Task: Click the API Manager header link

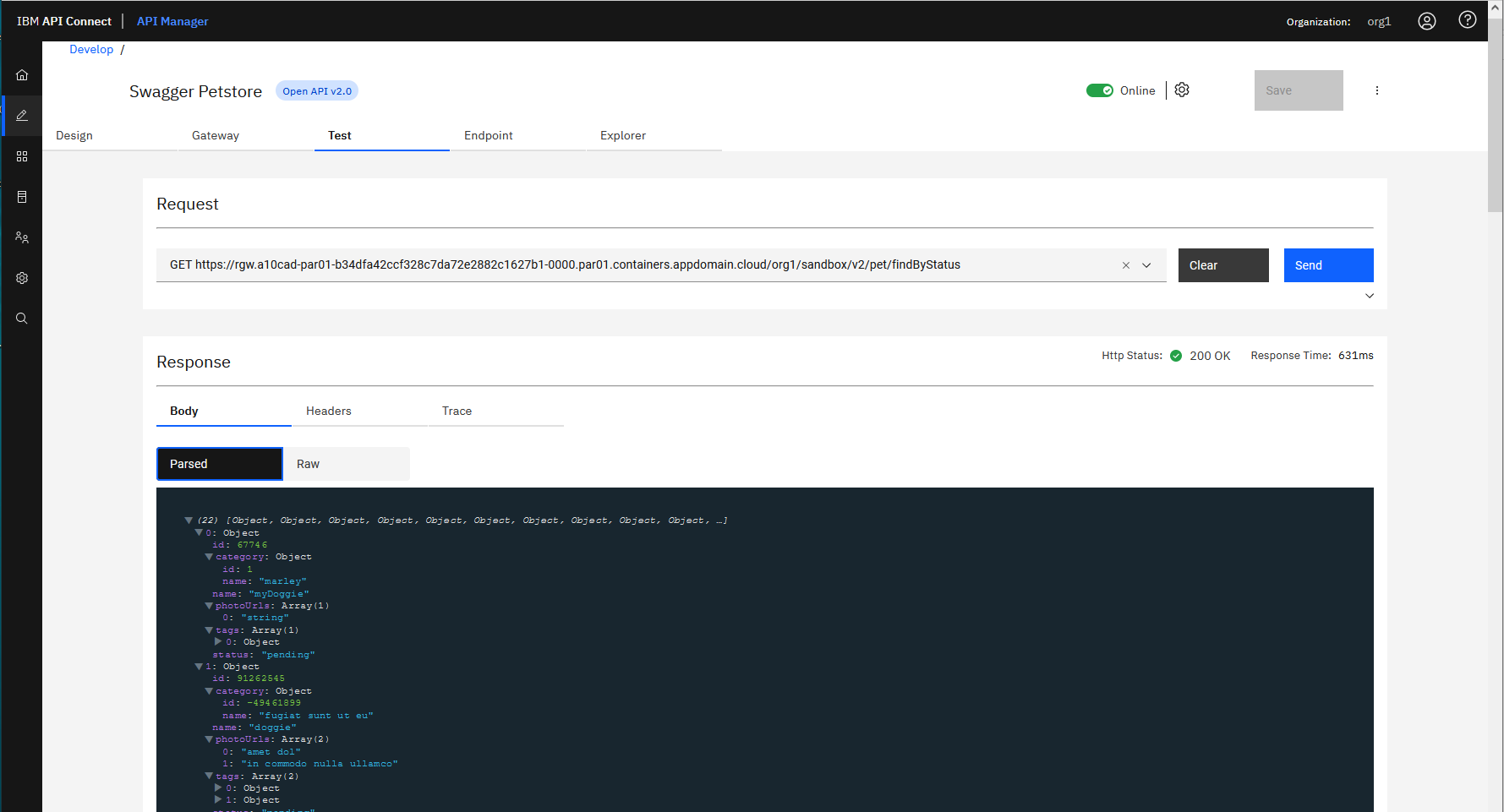Action: [172, 21]
